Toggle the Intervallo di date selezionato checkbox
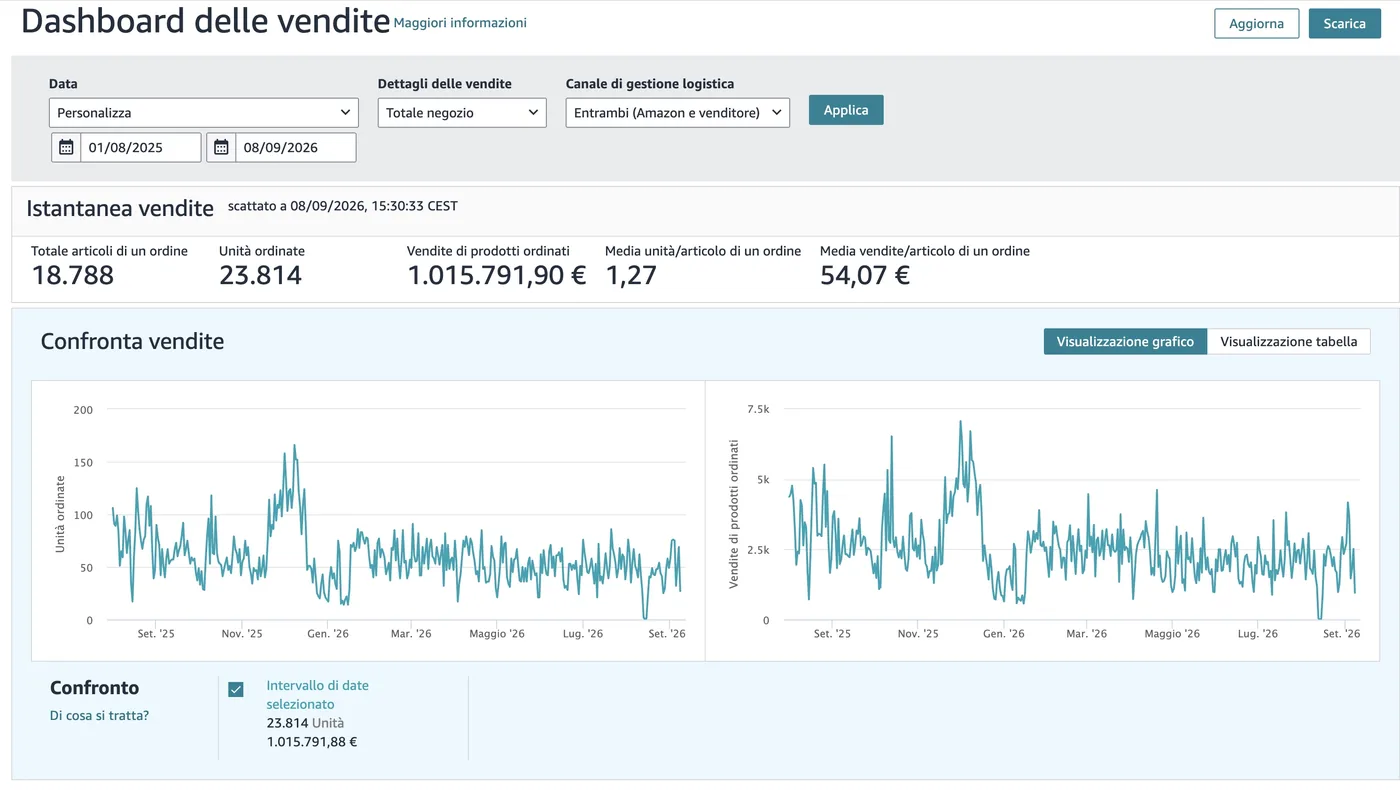The height and width of the screenshot is (790, 1400). 236,689
